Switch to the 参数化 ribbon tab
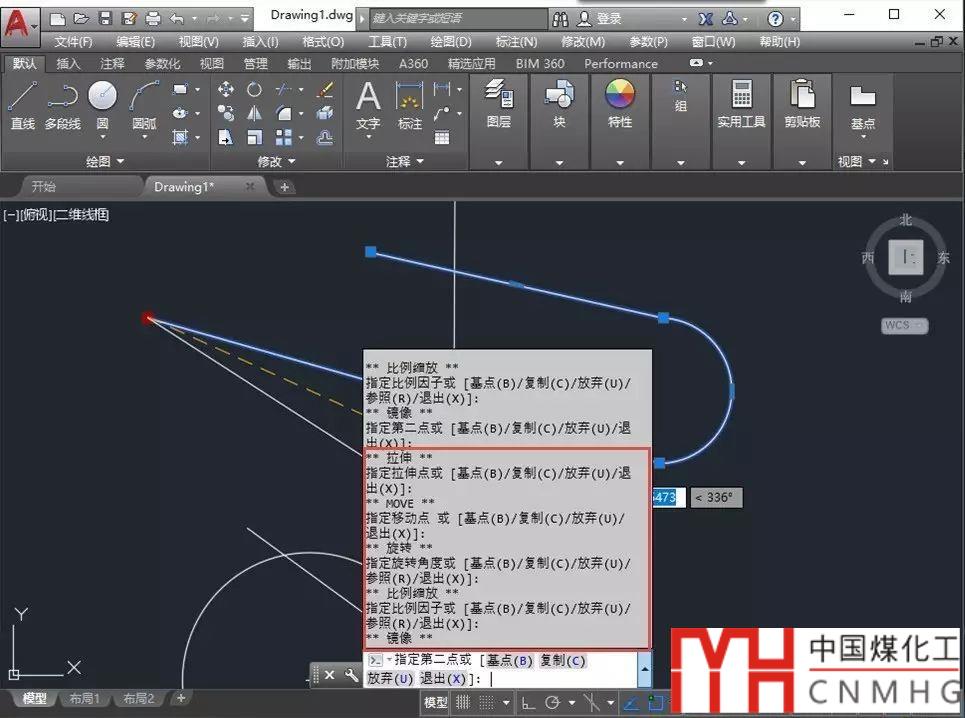965x718 pixels. point(162,63)
